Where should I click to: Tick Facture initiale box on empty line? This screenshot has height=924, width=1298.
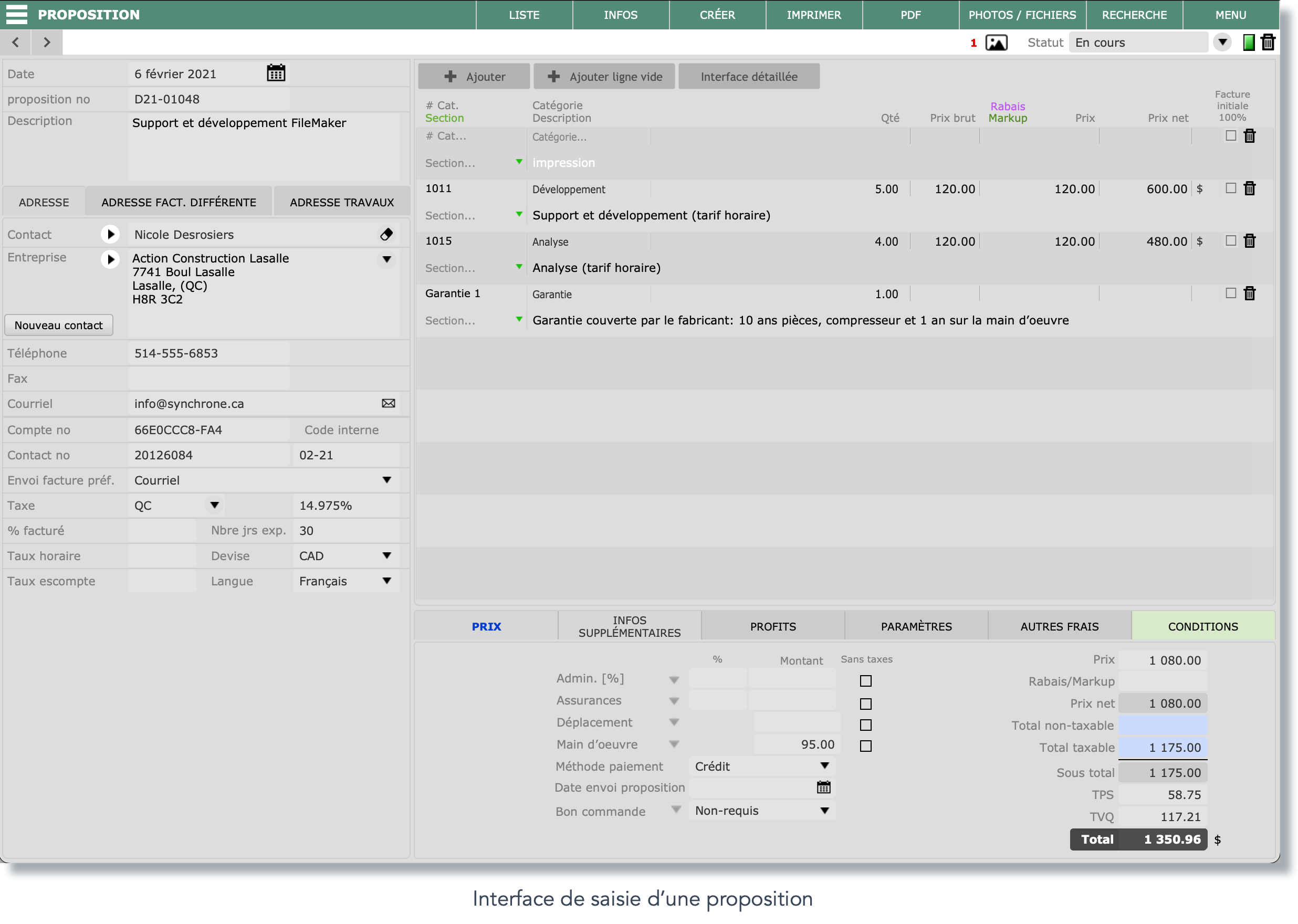coord(1231,135)
